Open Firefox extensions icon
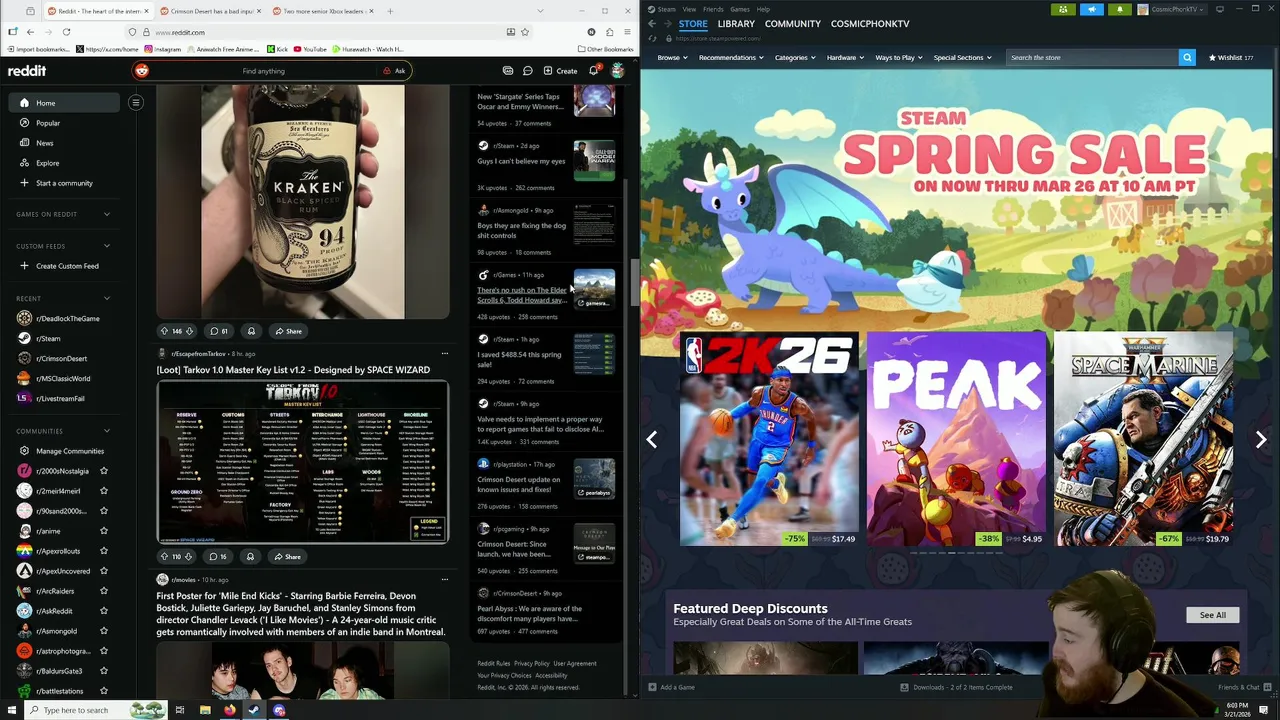The height and width of the screenshot is (720, 1280). 609,32
